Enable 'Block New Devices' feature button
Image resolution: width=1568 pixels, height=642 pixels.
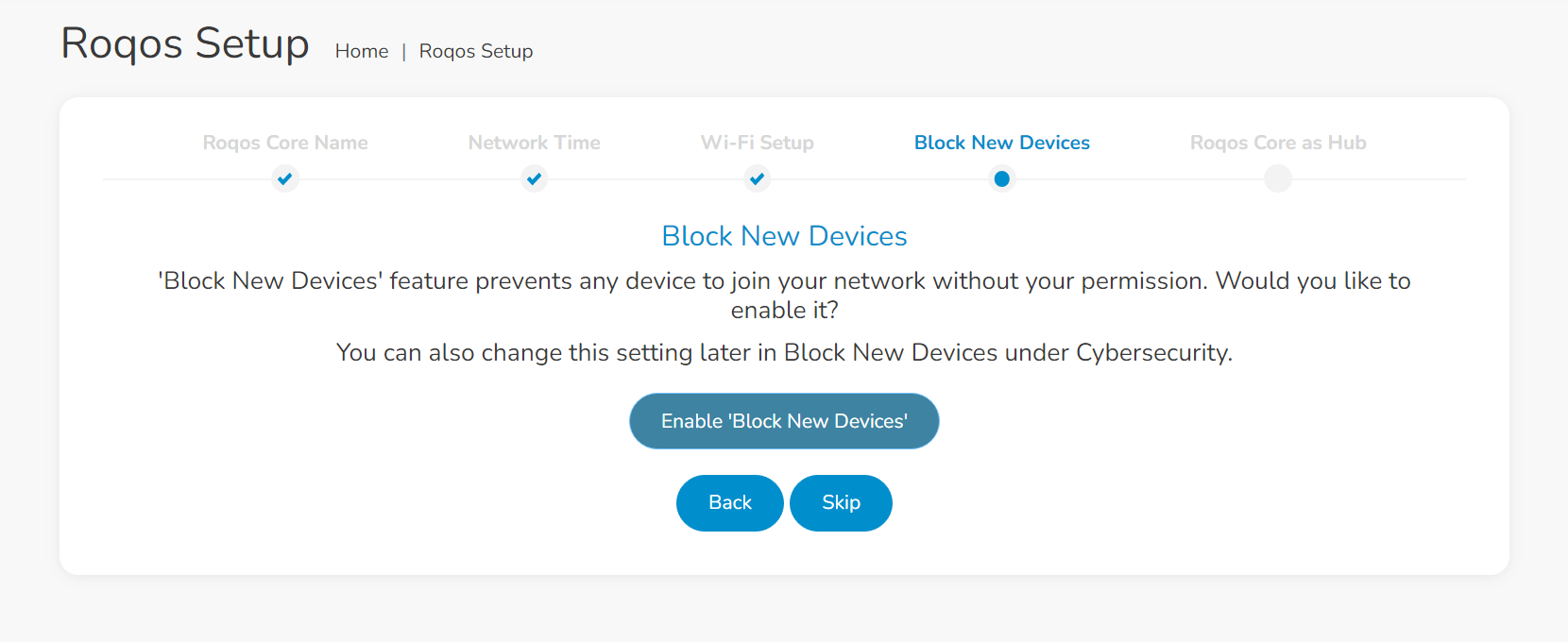(784, 421)
